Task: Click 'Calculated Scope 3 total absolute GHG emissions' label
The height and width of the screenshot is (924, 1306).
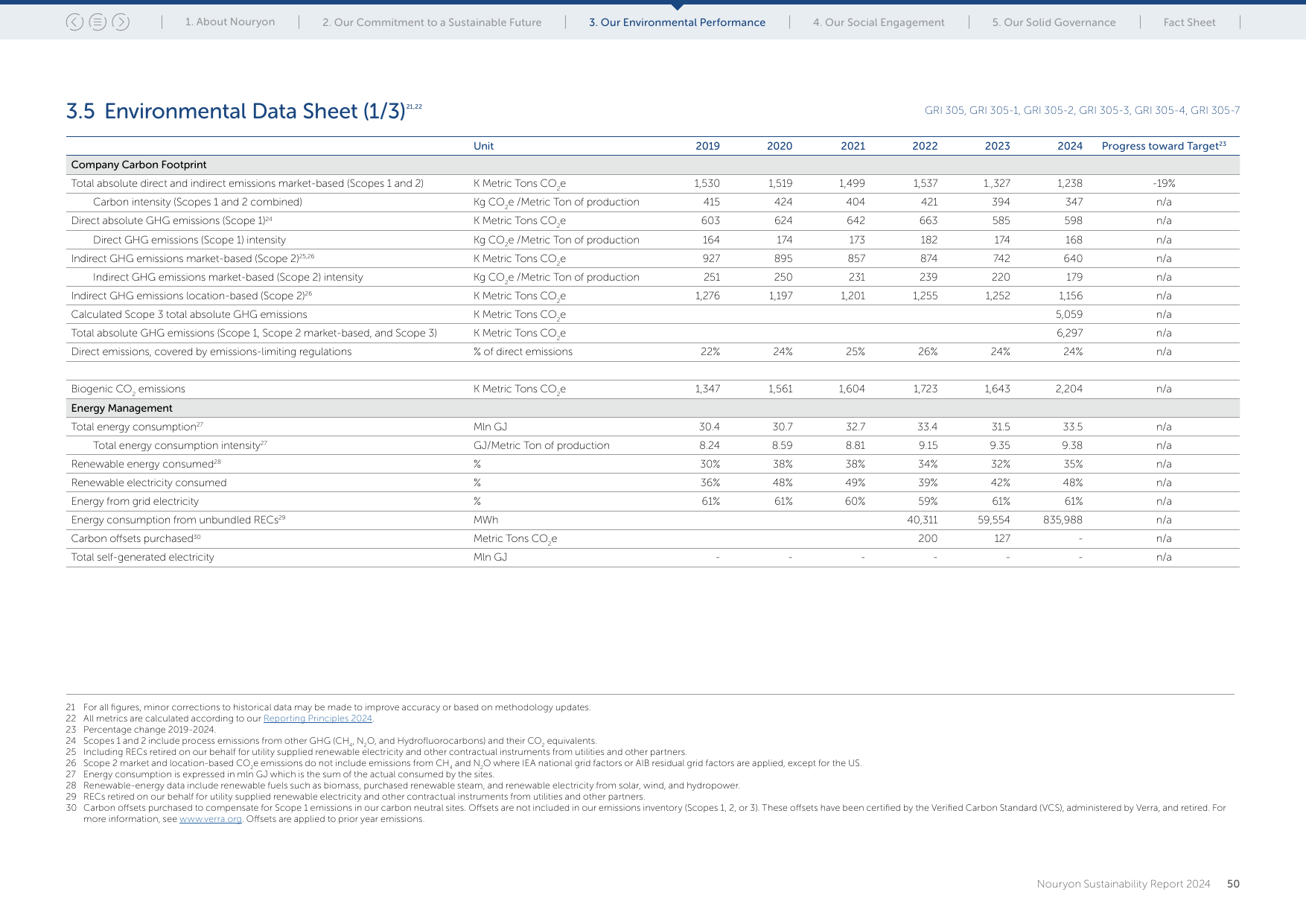Action: pos(189,314)
